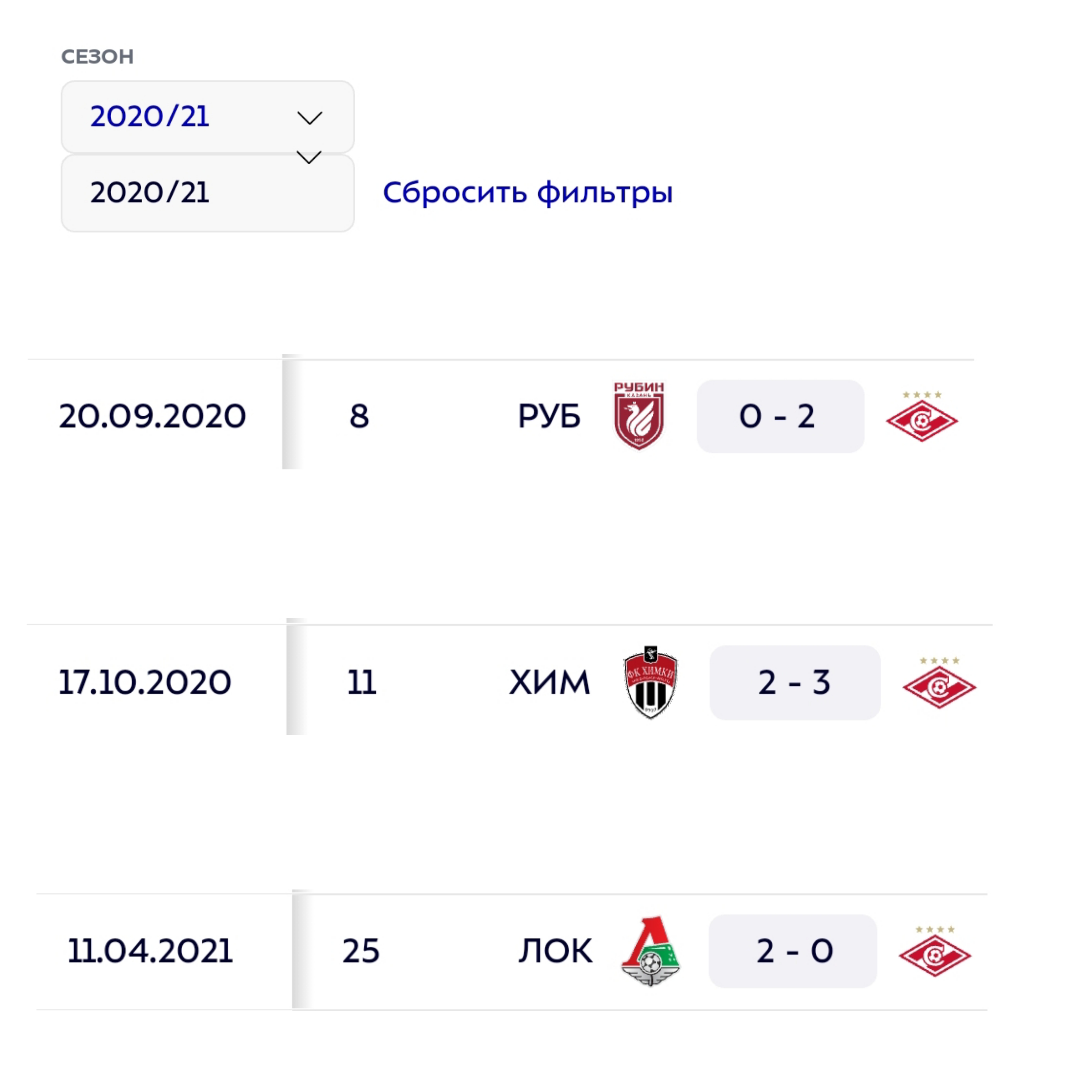
Task: Click round number 25 in the last row
Action: tap(361, 951)
